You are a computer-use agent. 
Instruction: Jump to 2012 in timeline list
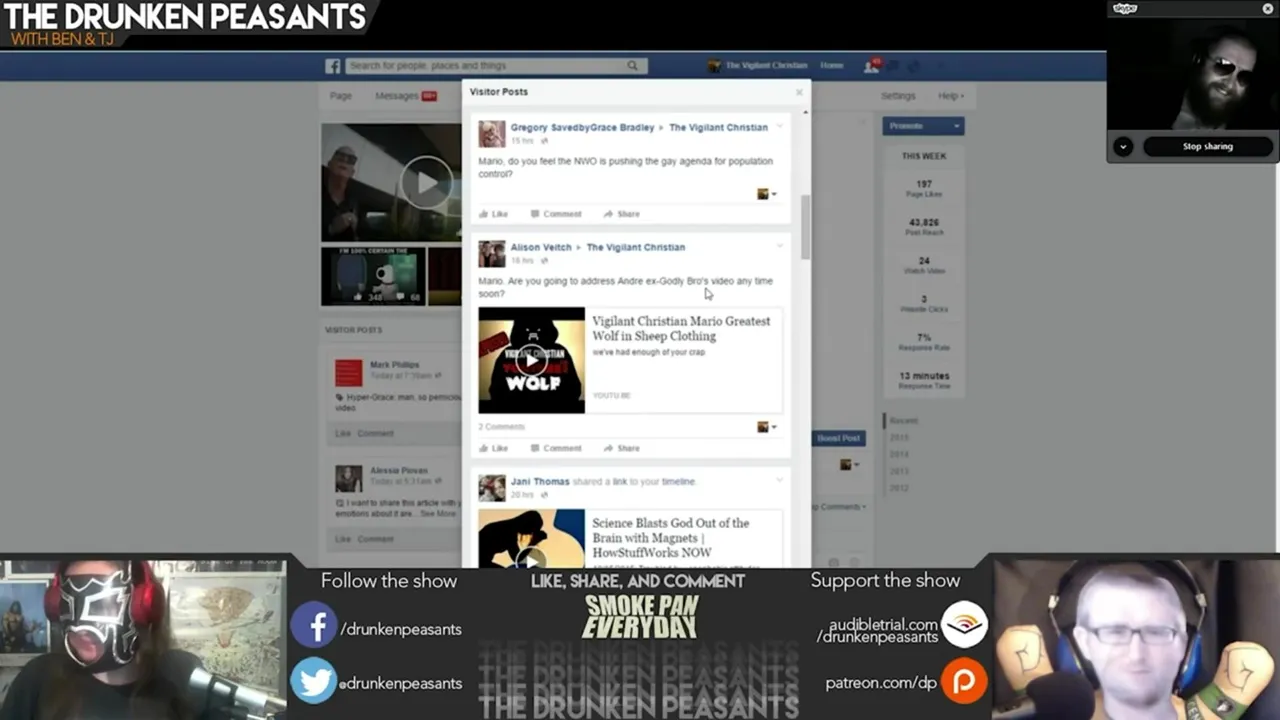[899, 487]
